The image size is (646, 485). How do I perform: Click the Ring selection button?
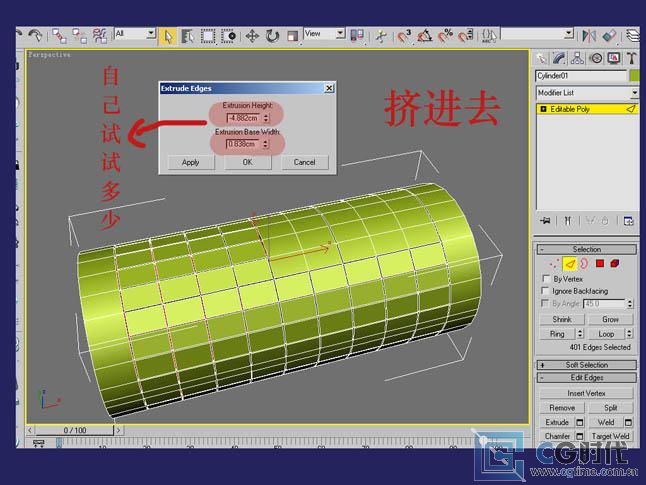tap(557, 334)
